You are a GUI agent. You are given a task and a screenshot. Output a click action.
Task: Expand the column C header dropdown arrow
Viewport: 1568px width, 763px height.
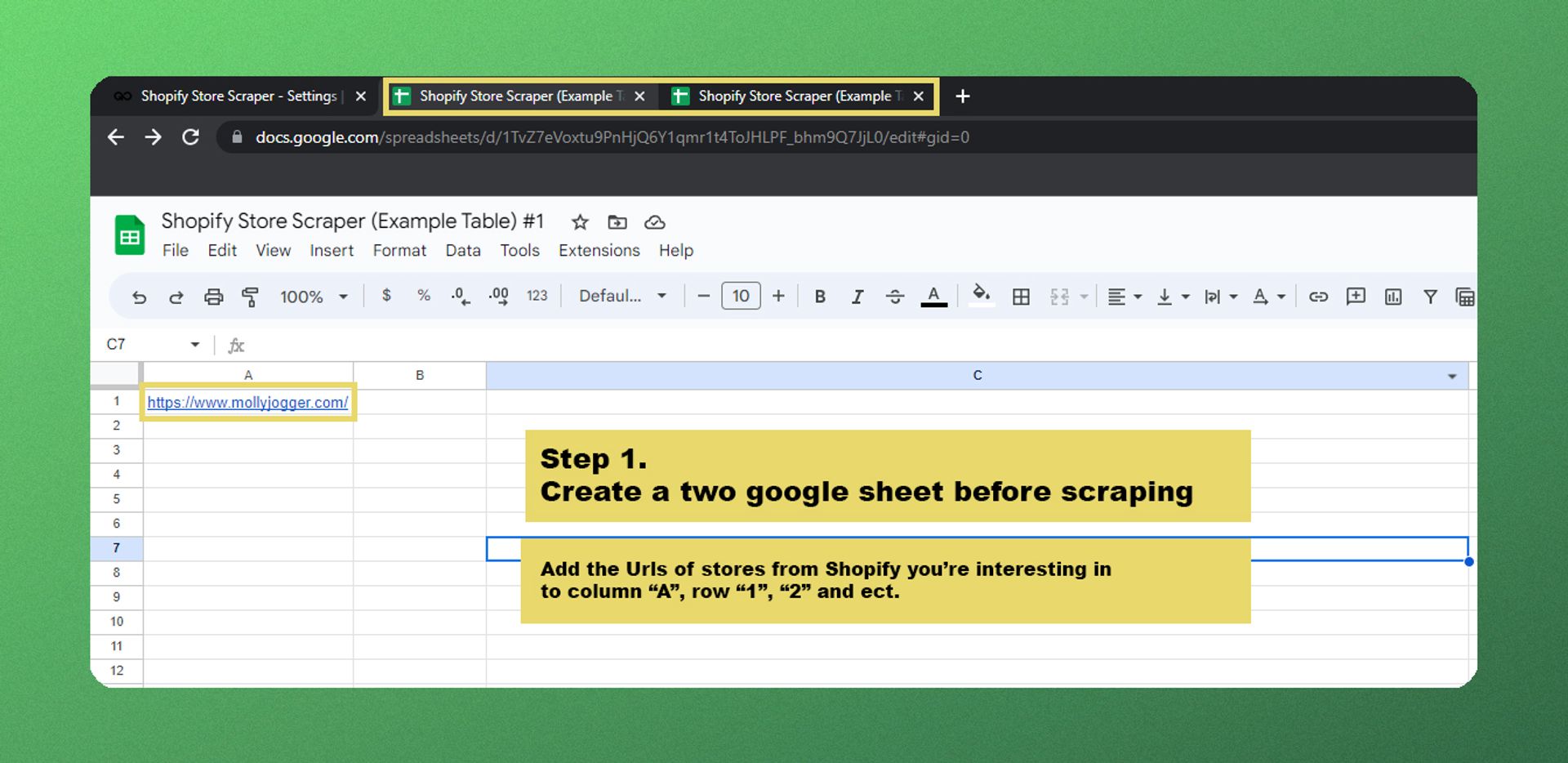point(1451,377)
